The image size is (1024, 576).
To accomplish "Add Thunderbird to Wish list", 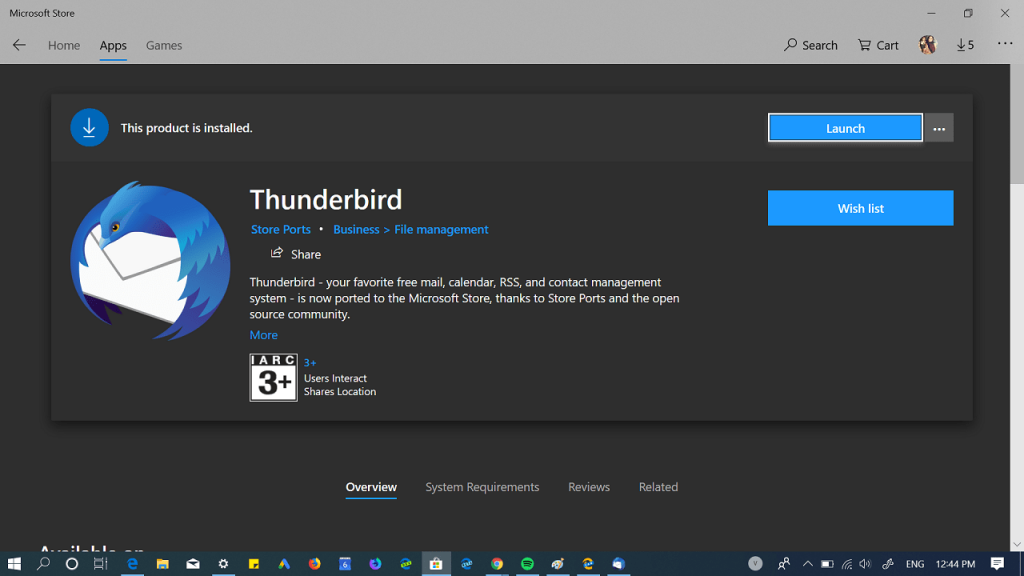I will pos(860,208).
